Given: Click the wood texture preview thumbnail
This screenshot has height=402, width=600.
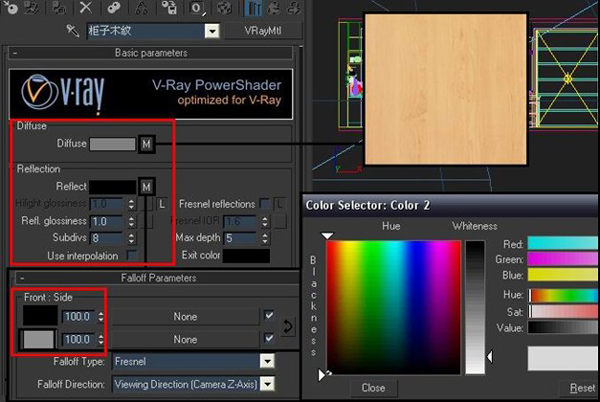Looking at the screenshot, I should click(x=446, y=89).
